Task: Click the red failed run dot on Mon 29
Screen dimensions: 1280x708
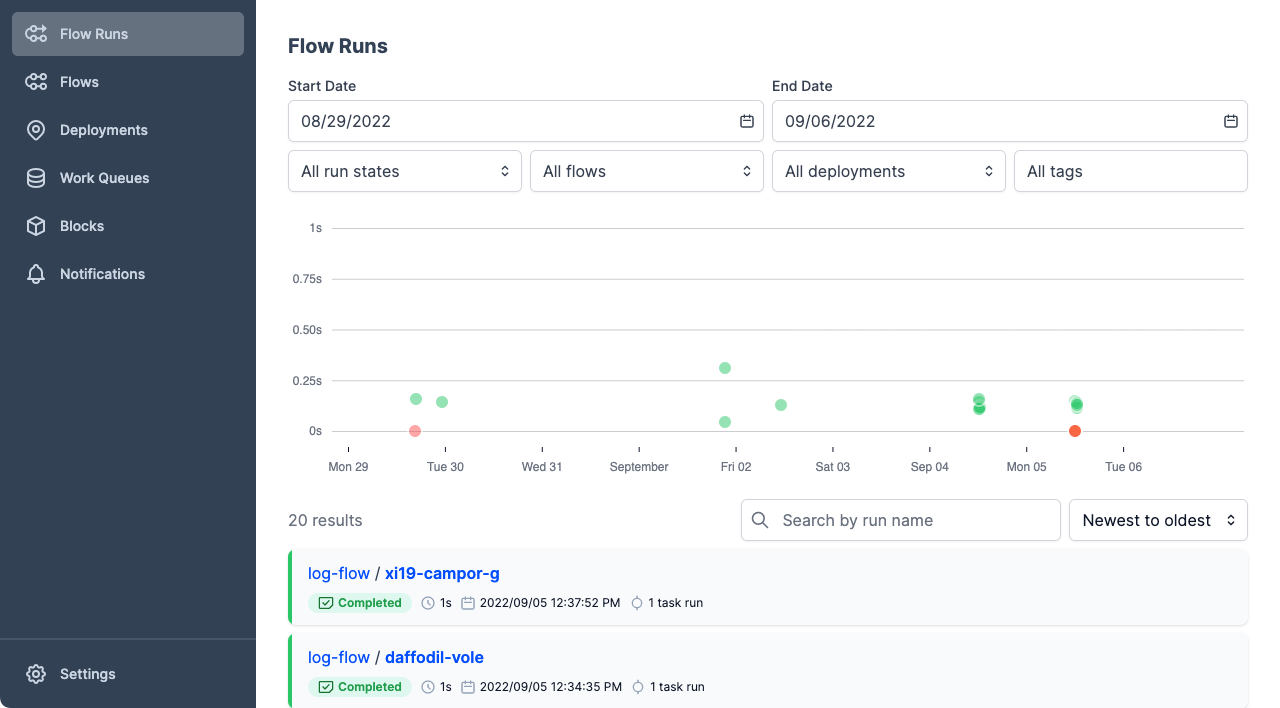Action: coord(415,431)
